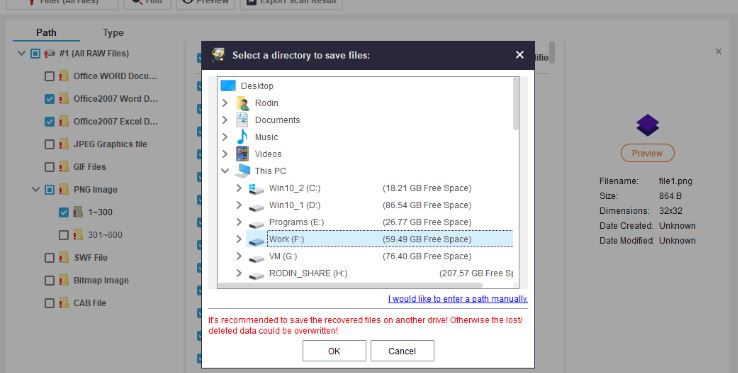This screenshot has width=738, height=373.
Task: Expand the Rodin folder node
Action: click(225, 103)
